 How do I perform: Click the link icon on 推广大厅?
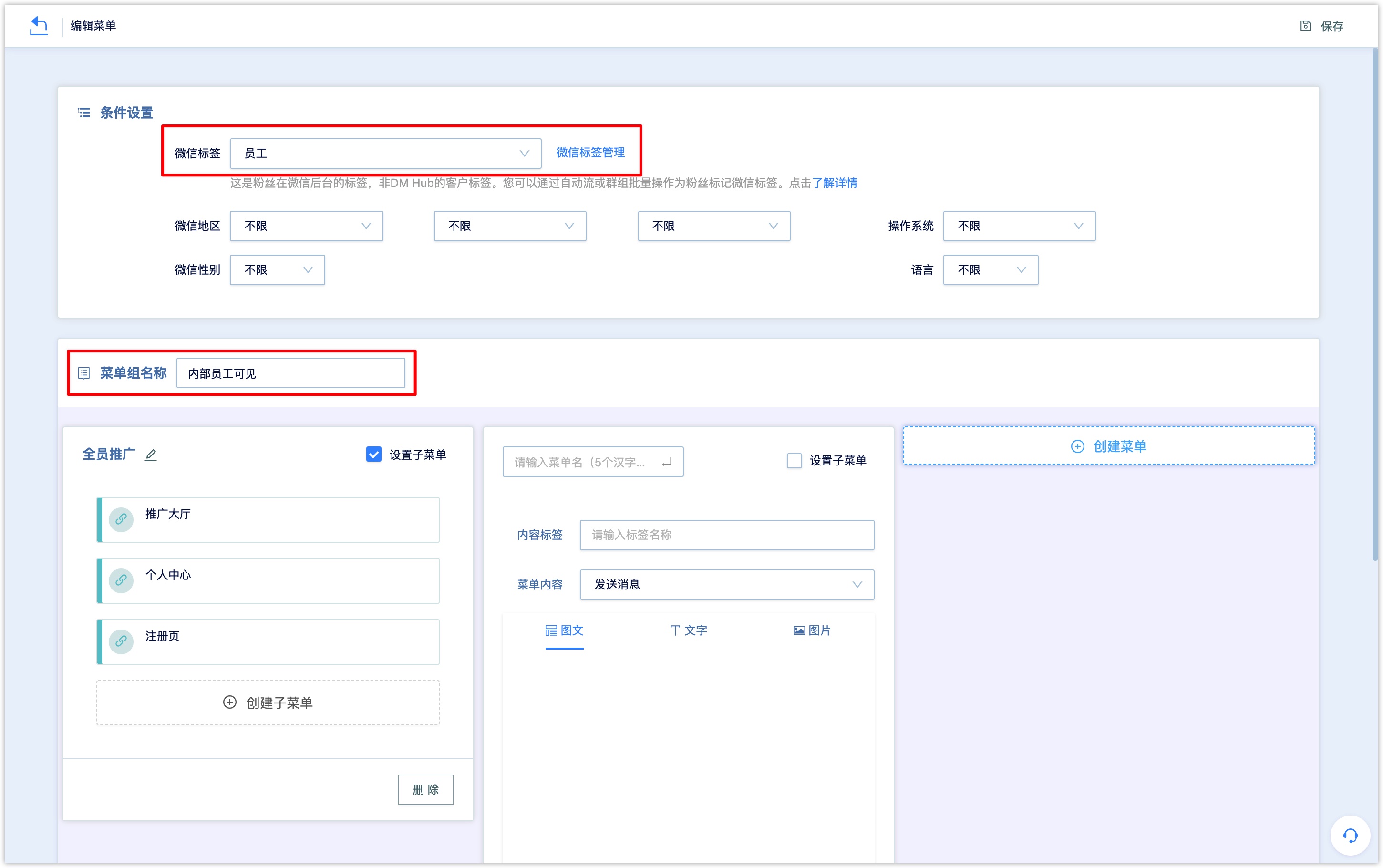[121, 519]
